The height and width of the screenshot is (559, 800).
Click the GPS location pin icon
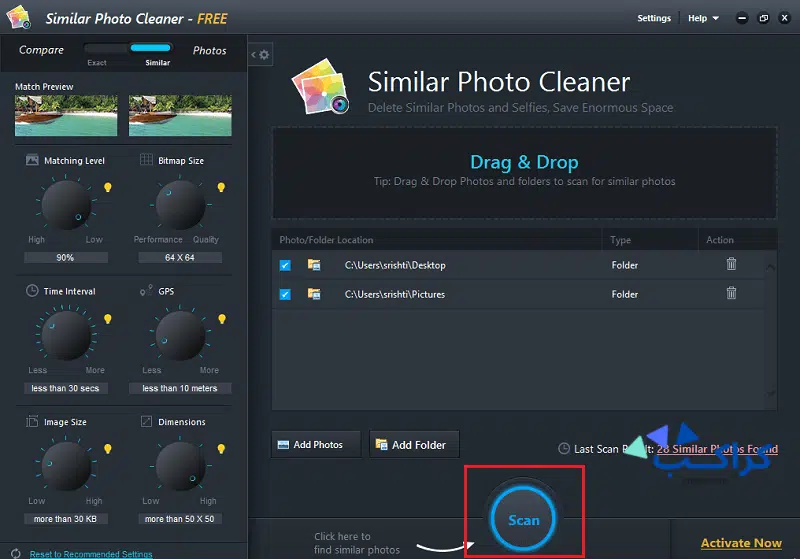tap(146, 290)
